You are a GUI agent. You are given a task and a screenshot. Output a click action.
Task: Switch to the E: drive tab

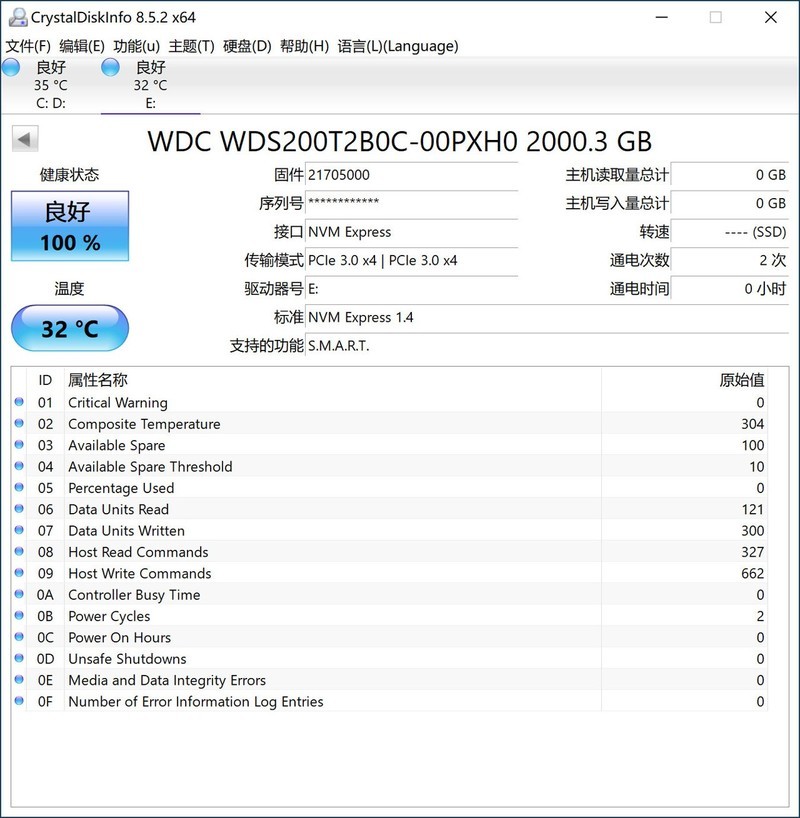pyautogui.click(x=150, y=83)
